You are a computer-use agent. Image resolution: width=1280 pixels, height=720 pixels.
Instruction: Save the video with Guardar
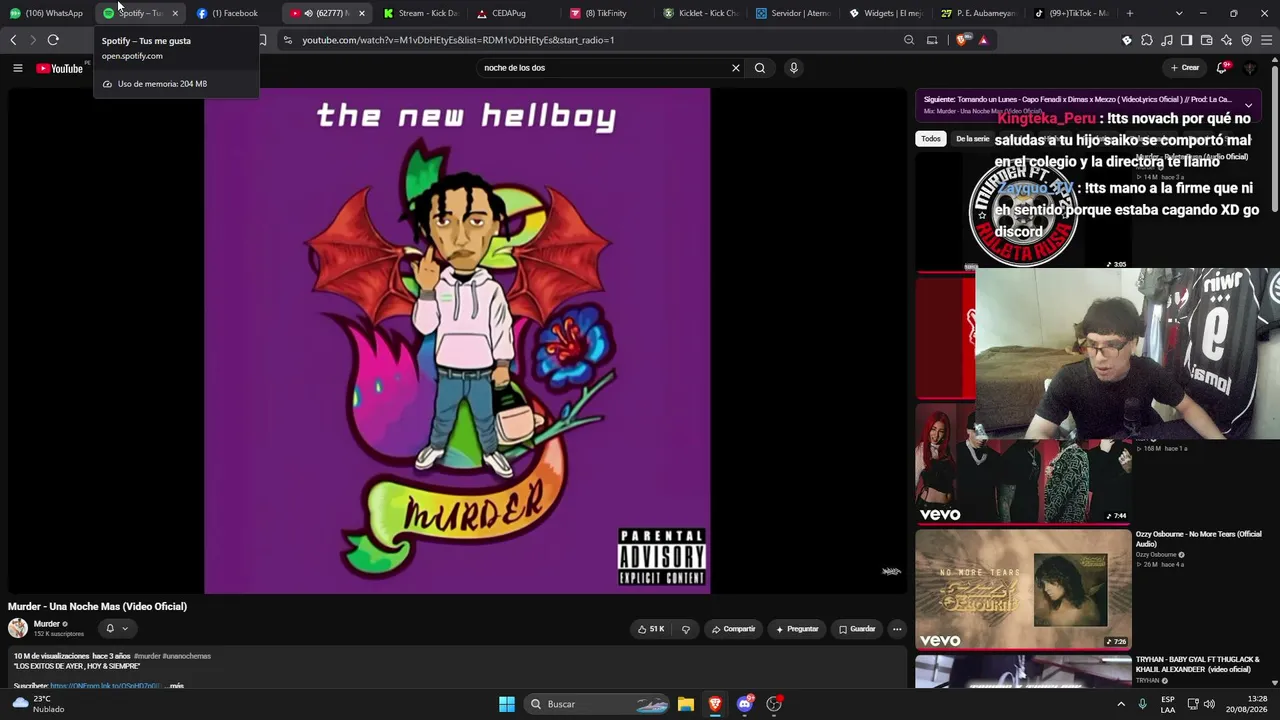pos(857,629)
